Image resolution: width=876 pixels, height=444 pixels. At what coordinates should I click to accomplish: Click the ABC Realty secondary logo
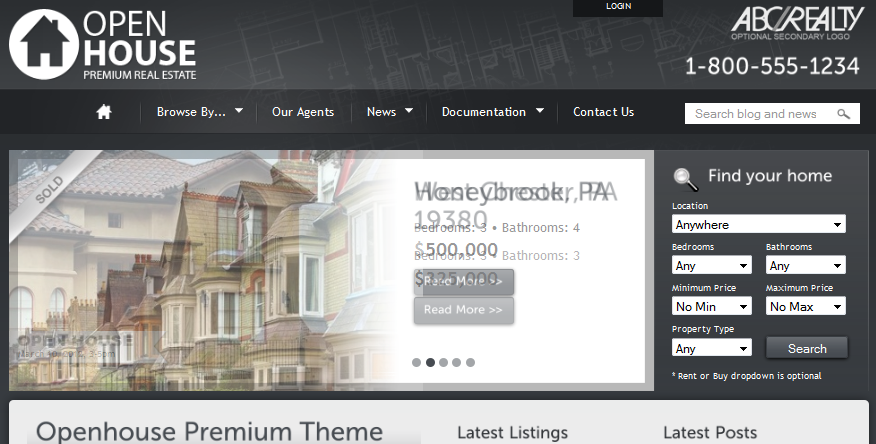click(797, 23)
